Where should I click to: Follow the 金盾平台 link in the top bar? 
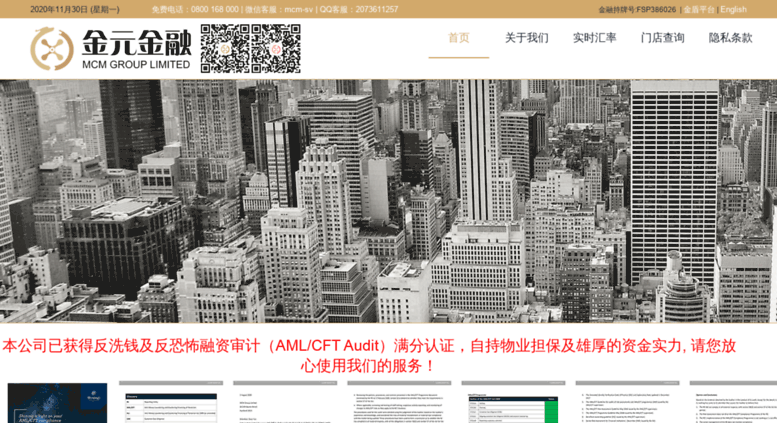coord(699,9)
